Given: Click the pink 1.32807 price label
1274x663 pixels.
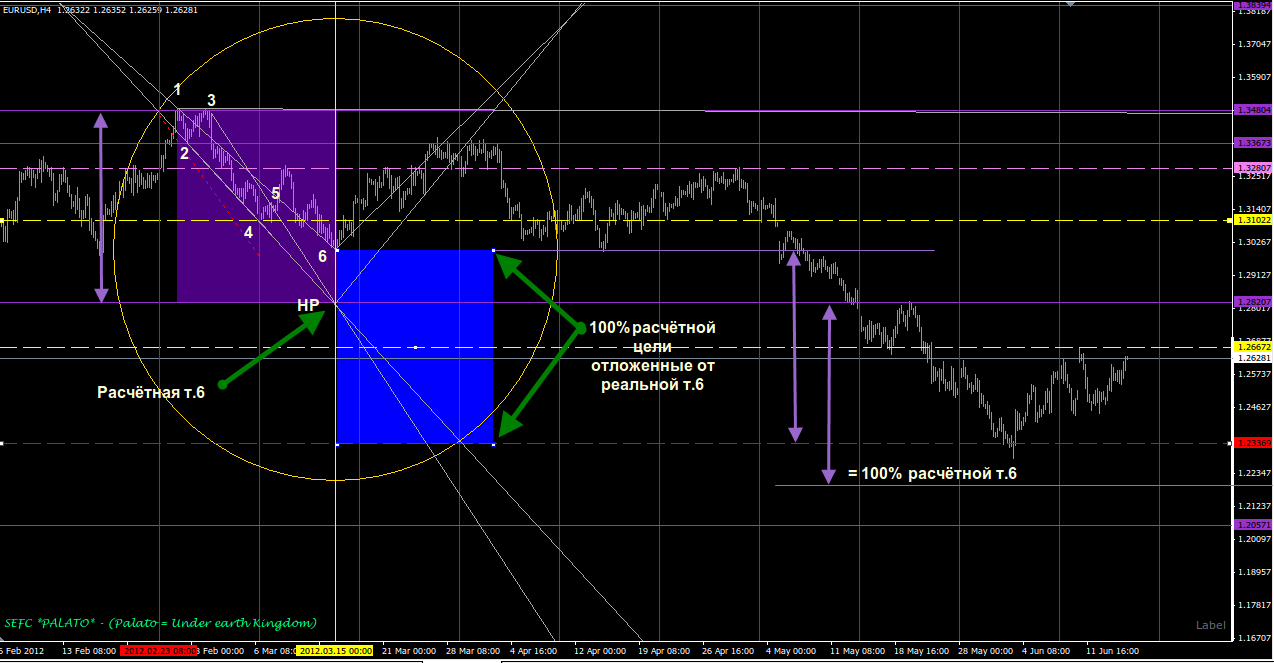Looking at the screenshot, I should pyautogui.click(x=1253, y=167).
